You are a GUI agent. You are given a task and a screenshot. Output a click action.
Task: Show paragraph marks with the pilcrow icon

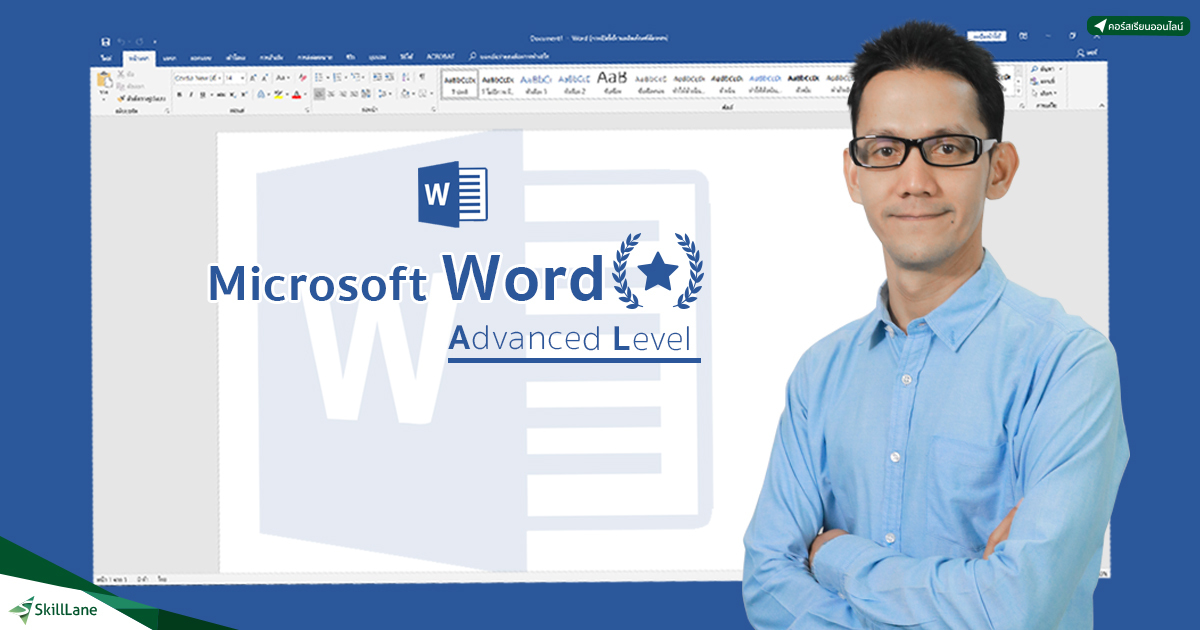pyautogui.click(x=421, y=77)
